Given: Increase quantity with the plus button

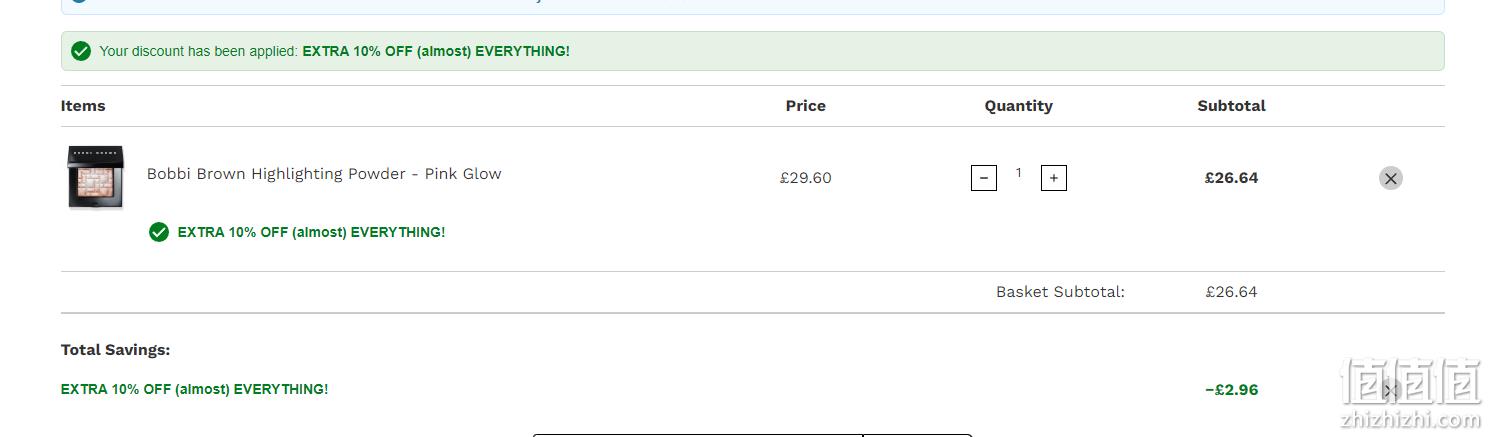Looking at the screenshot, I should 1053,178.
